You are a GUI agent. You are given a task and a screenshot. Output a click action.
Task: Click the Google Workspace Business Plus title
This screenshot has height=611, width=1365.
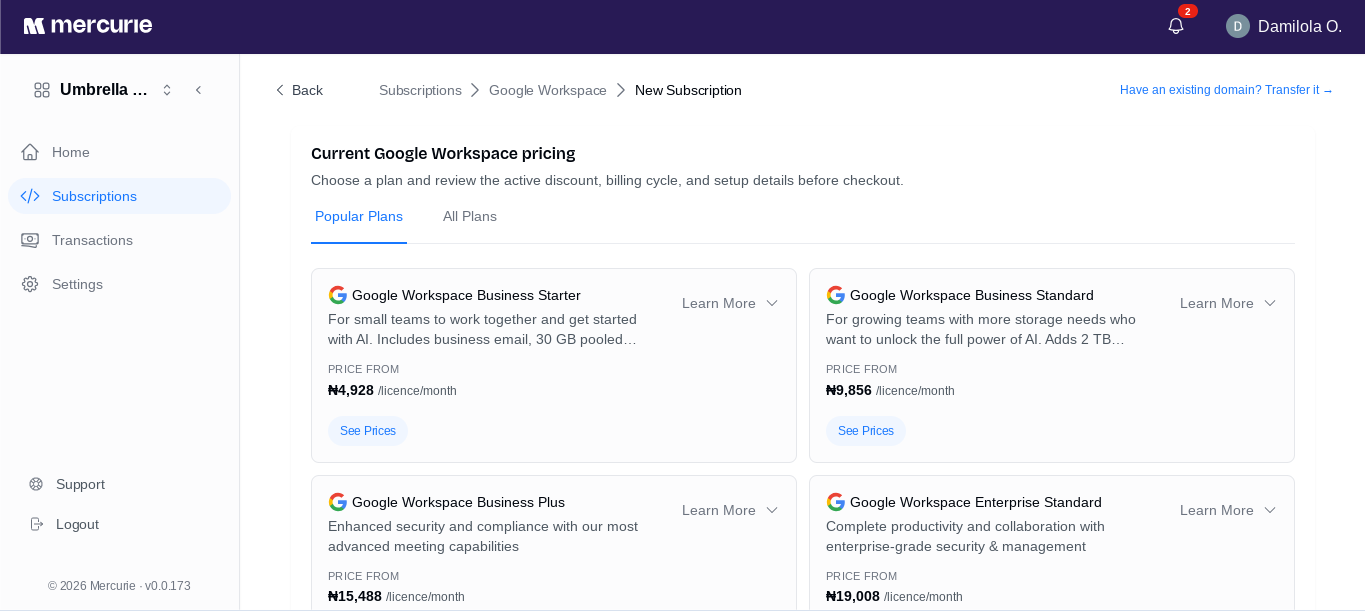pyautogui.click(x=458, y=502)
